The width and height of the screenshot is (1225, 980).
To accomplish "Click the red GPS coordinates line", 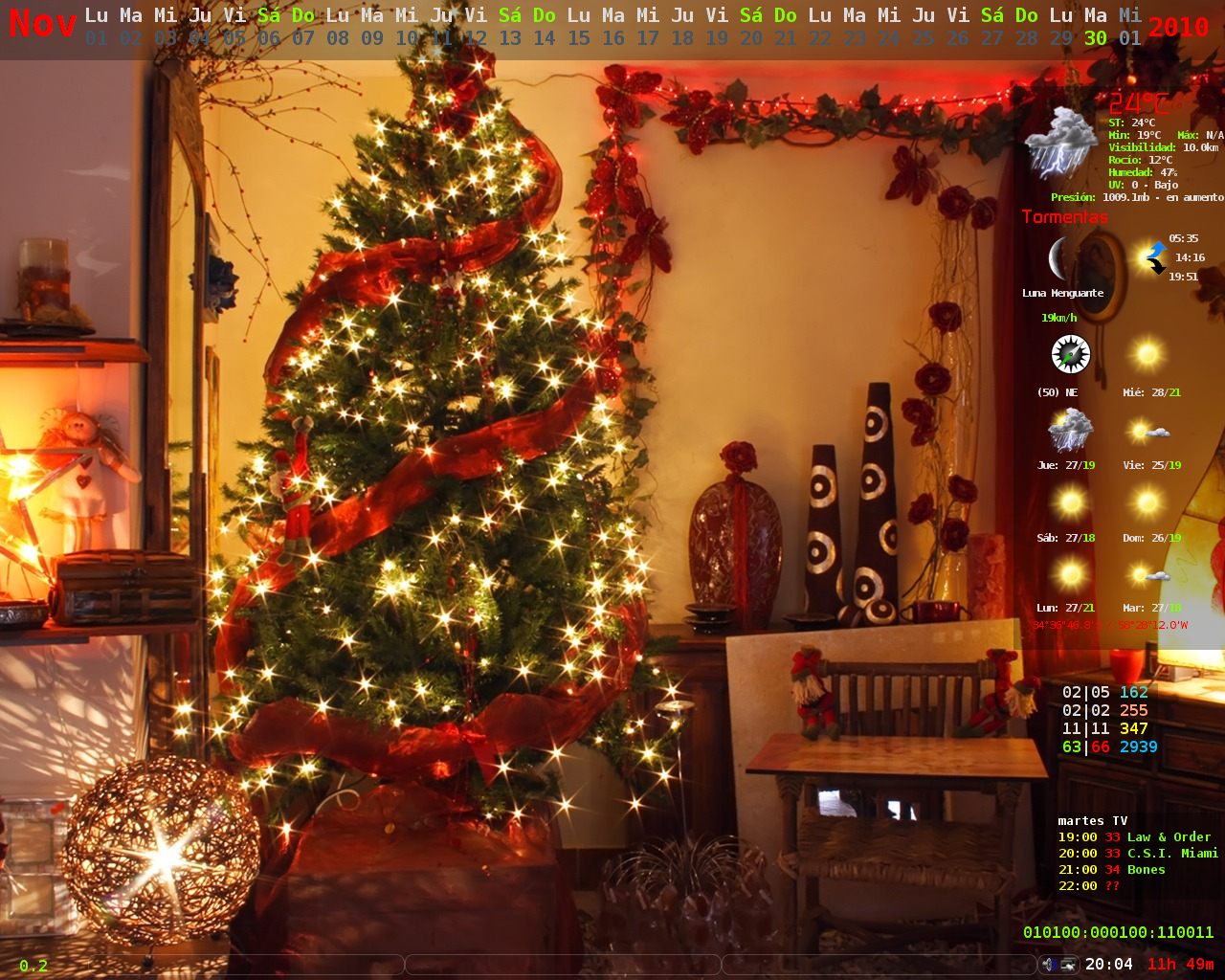I will point(1109,625).
